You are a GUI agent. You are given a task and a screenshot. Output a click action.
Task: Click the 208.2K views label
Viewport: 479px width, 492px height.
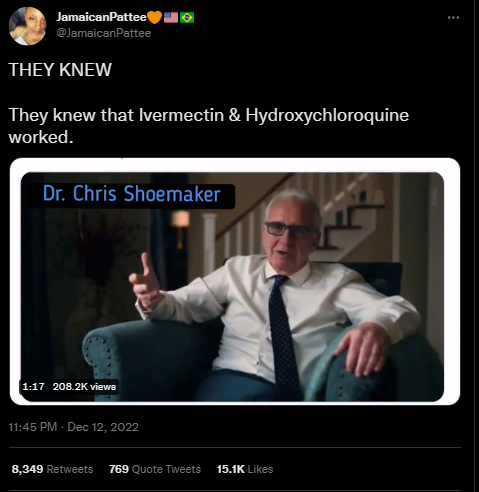coord(84,387)
